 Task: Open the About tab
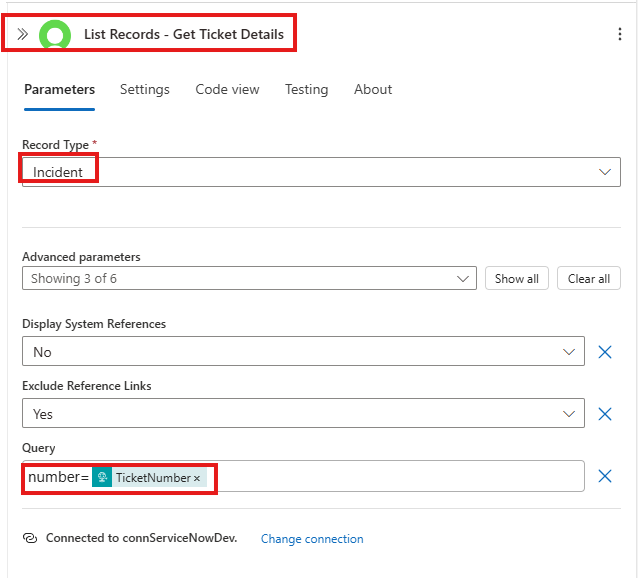pyautogui.click(x=373, y=89)
